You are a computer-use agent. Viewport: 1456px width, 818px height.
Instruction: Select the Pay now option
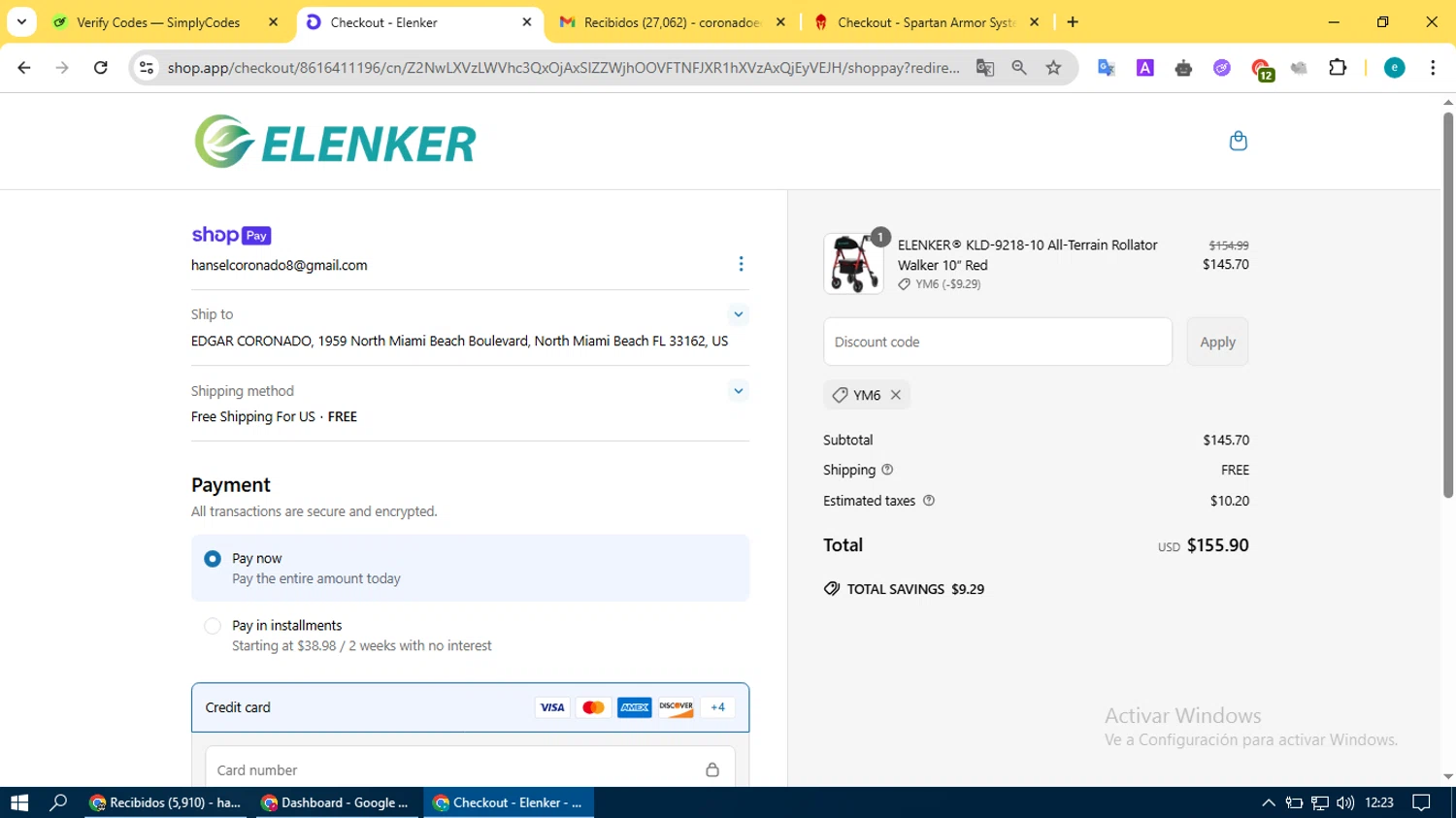coord(470,568)
